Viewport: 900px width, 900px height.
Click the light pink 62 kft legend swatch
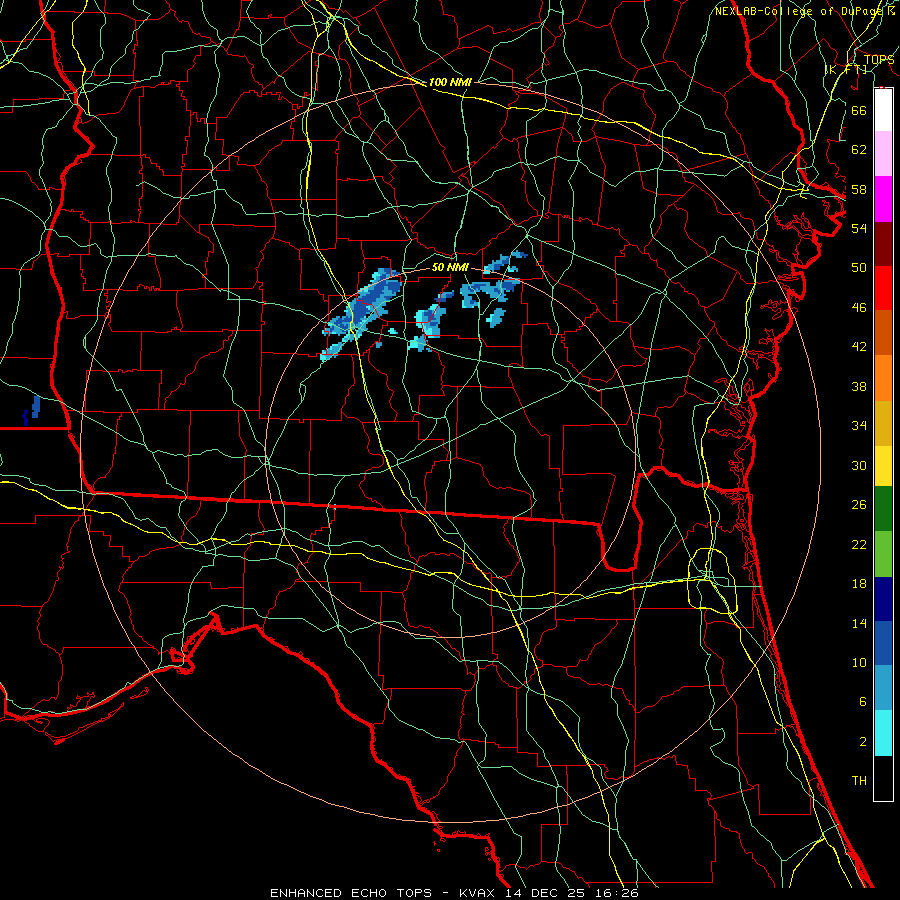tap(883, 153)
